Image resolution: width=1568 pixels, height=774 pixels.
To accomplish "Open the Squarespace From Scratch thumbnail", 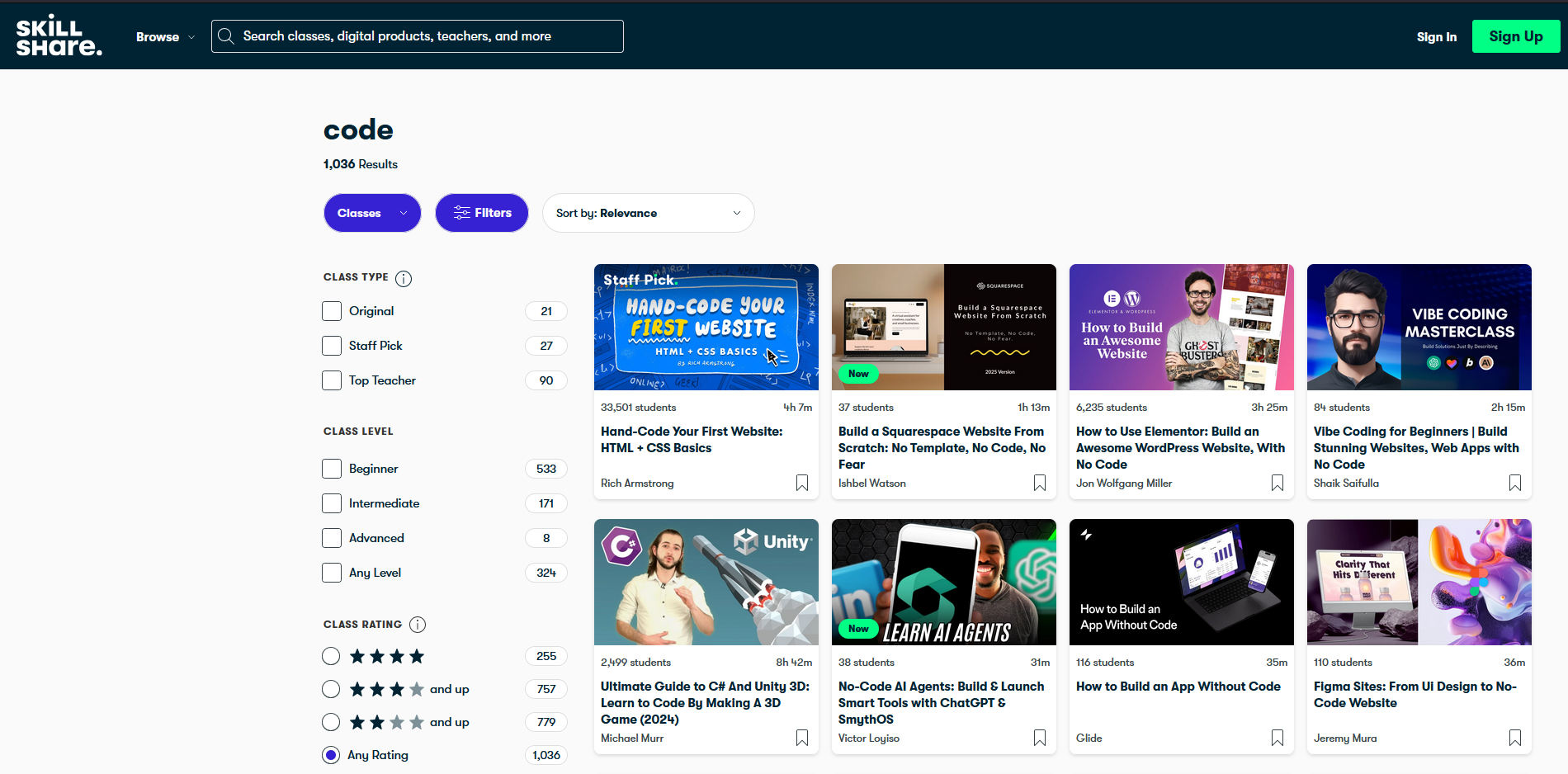I will (x=944, y=327).
